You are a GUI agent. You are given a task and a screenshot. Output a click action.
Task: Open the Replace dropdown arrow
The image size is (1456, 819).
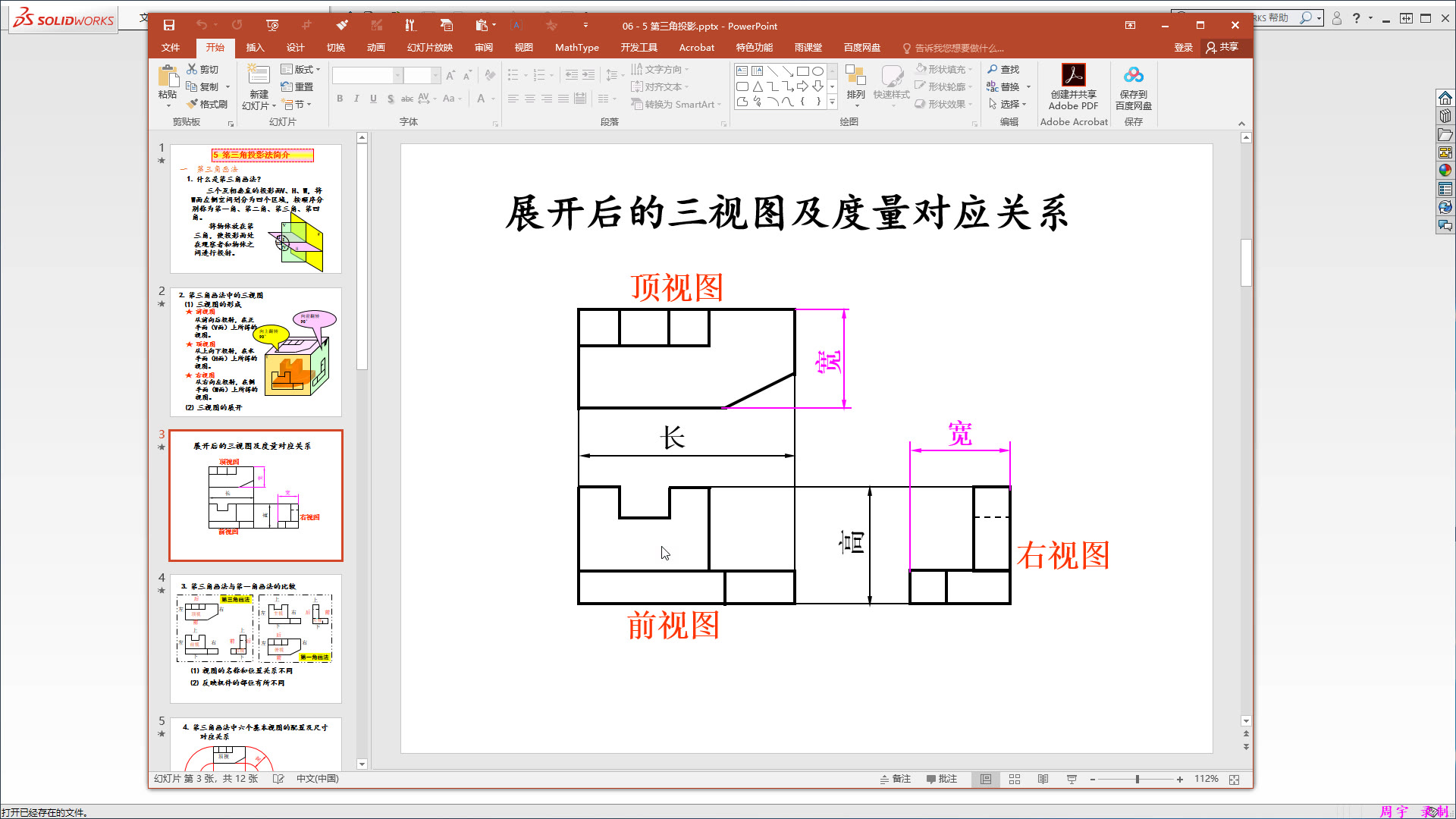pos(1028,86)
